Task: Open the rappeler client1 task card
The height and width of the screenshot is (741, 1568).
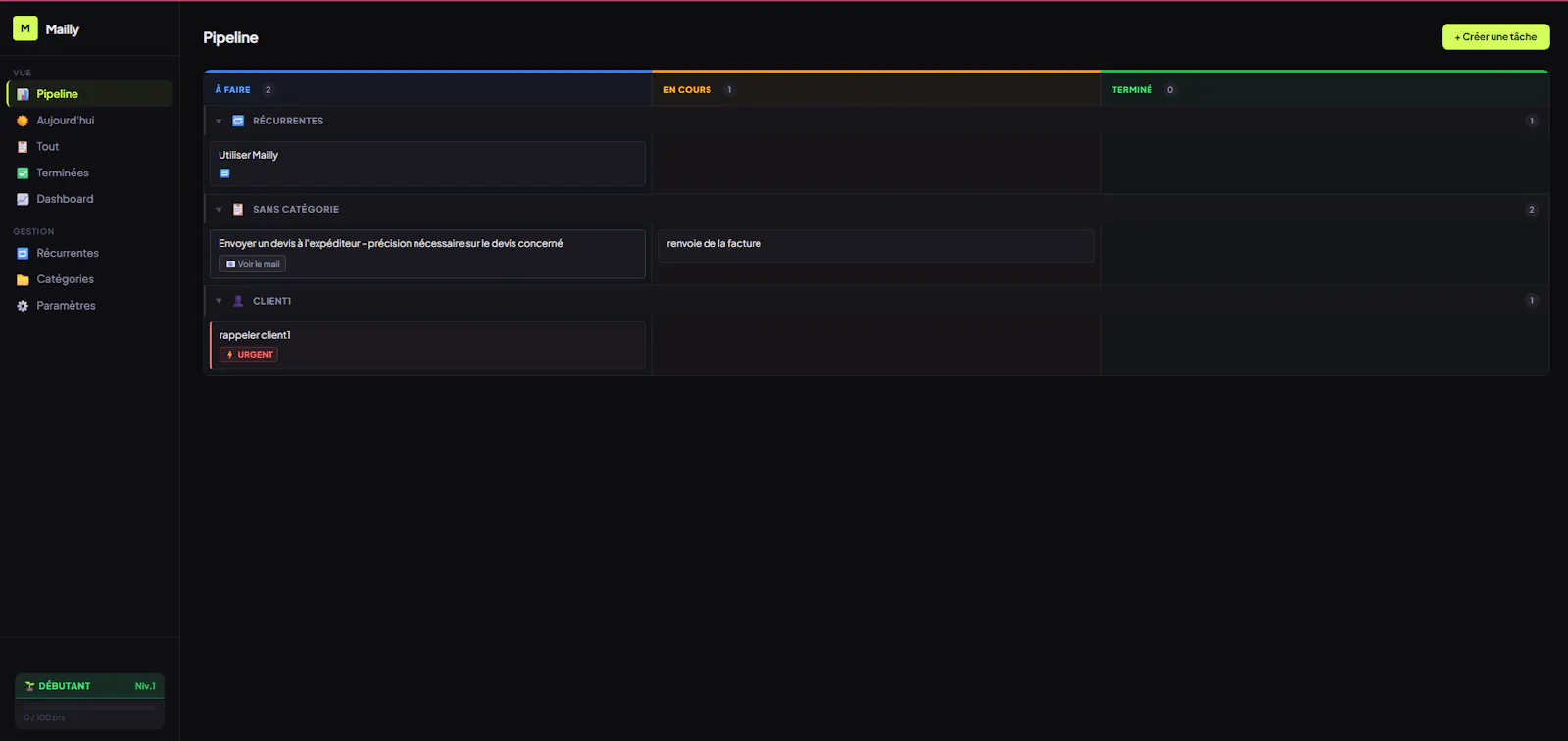Action: [x=427, y=345]
